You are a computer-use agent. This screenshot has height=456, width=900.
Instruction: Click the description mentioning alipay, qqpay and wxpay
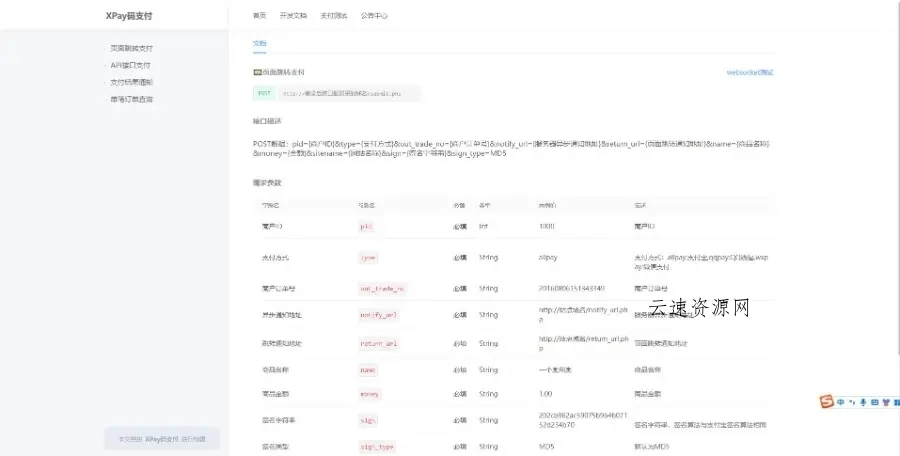pyautogui.click(x=701, y=262)
